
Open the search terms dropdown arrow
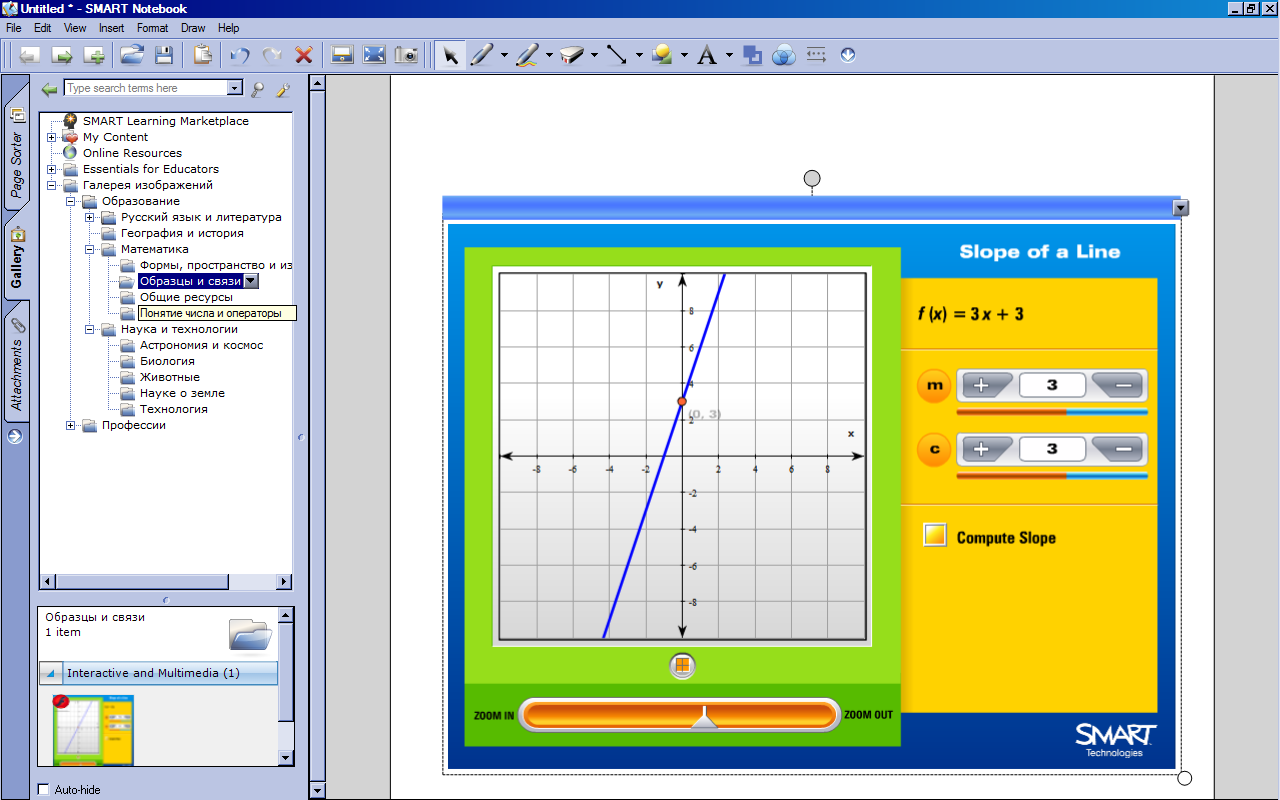click(x=235, y=88)
